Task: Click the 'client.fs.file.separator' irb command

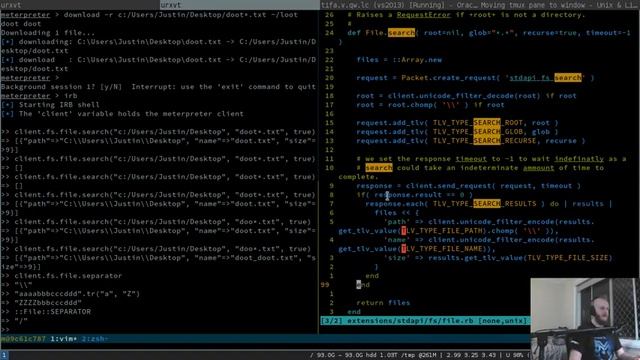Action: 61,276
